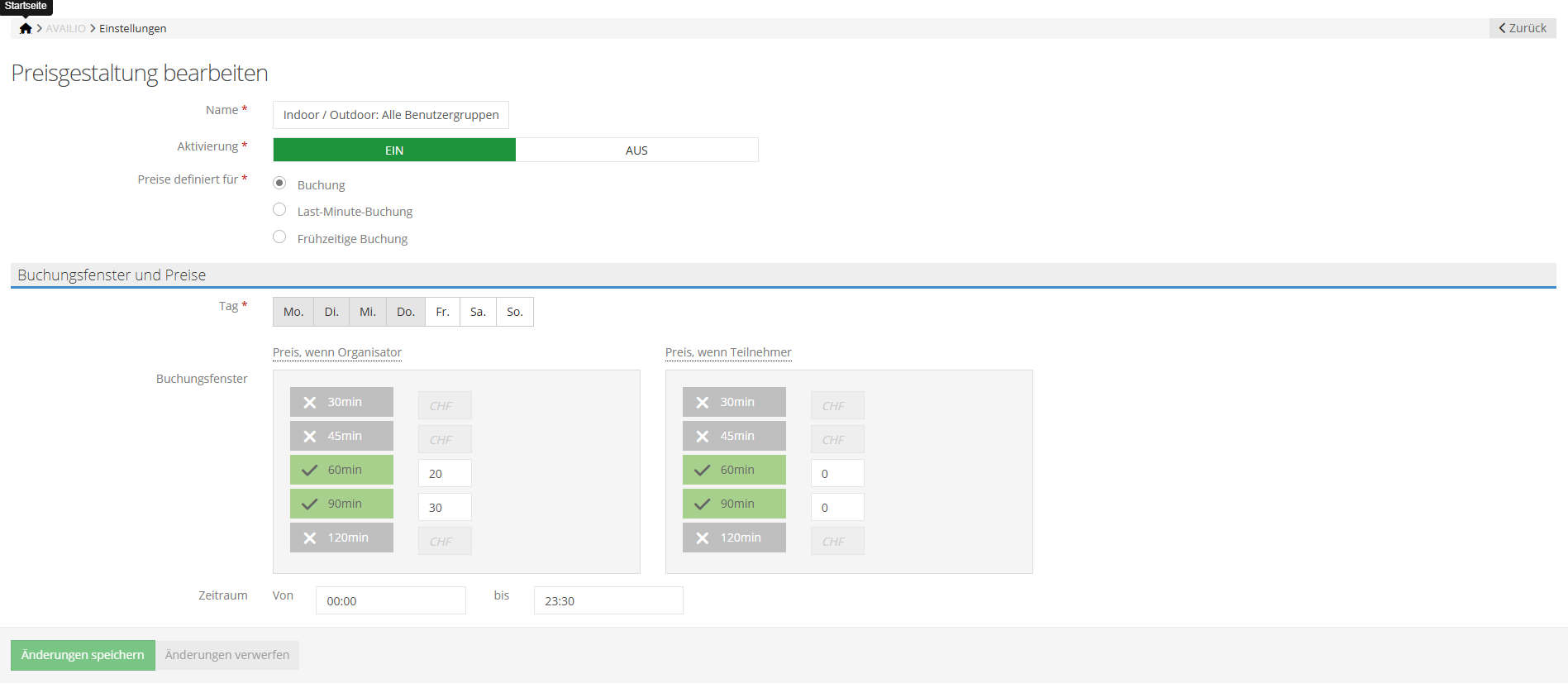Viewport: 1568px width, 693px height.
Task: Select the Last-Minute-Buchung radio option
Action: pyautogui.click(x=279, y=210)
